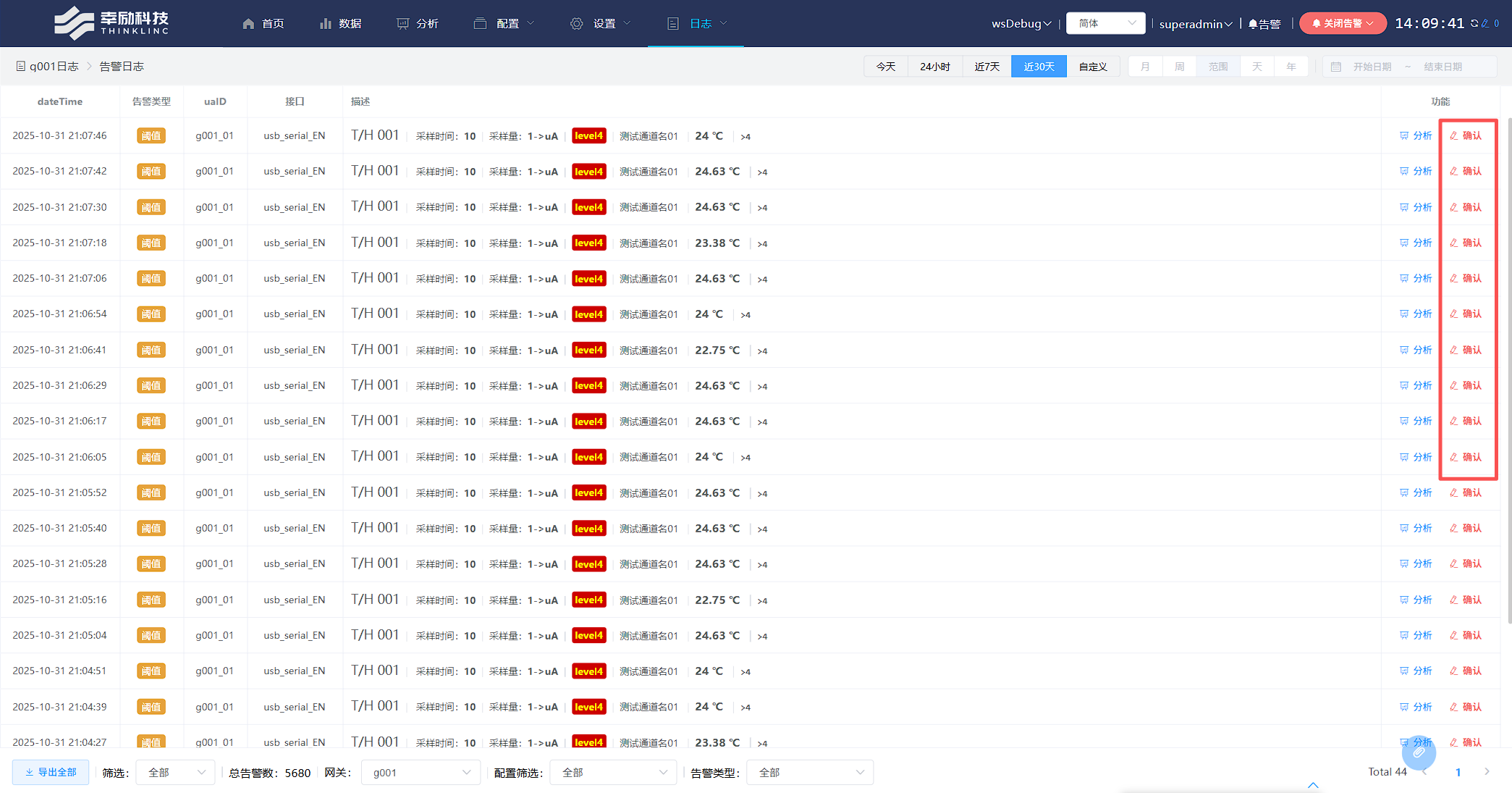Click the 导出全部 export all button
Viewport: 1512px width, 793px height.
[x=51, y=772]
